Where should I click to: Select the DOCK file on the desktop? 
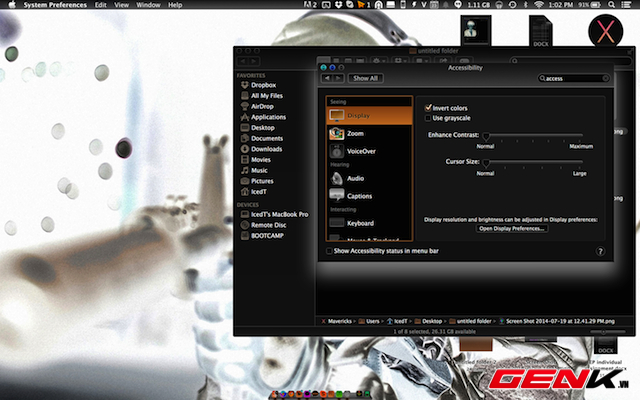[x=541, y=31]
